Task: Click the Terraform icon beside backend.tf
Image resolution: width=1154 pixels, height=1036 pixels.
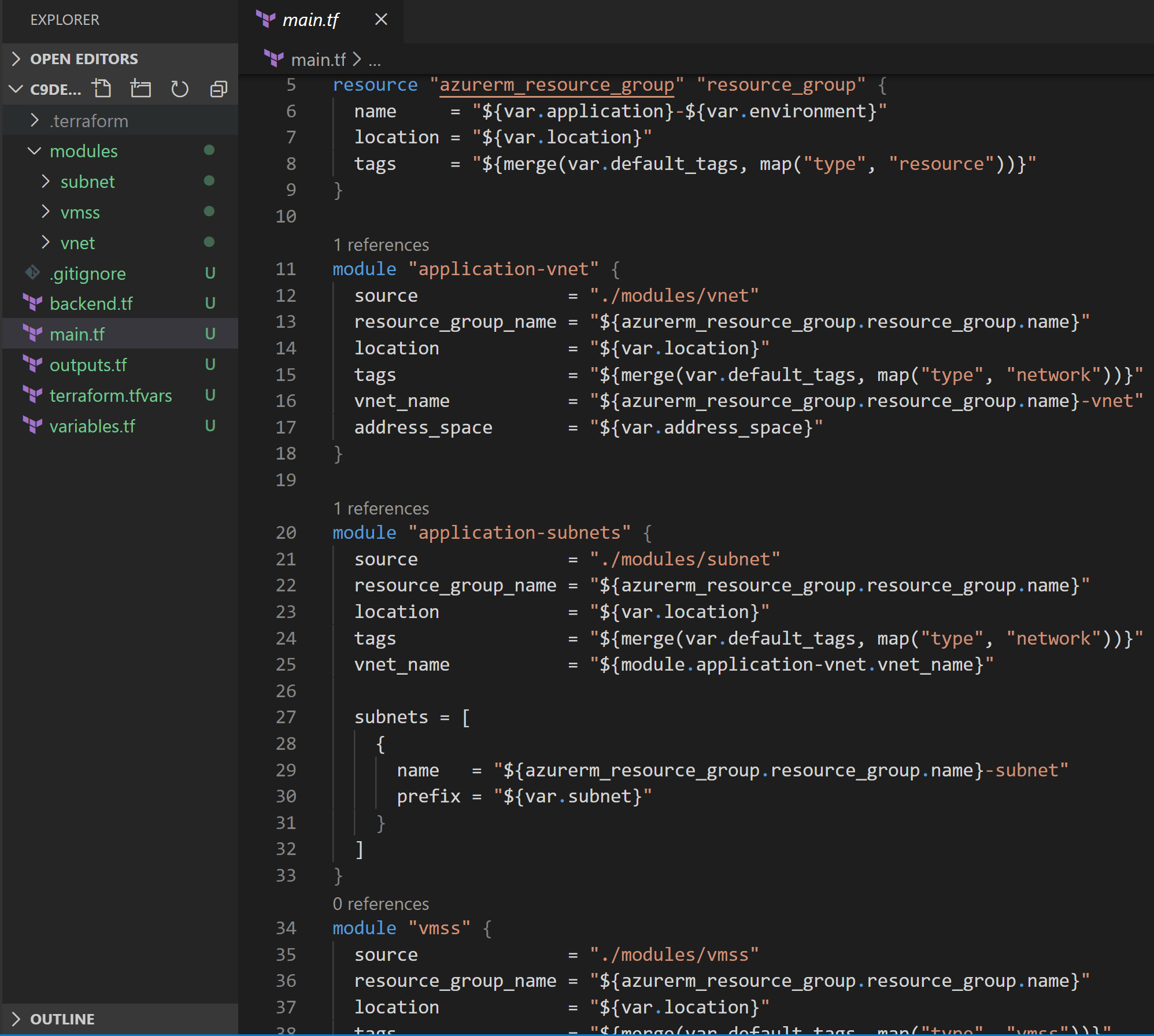Action: point(33,303)
